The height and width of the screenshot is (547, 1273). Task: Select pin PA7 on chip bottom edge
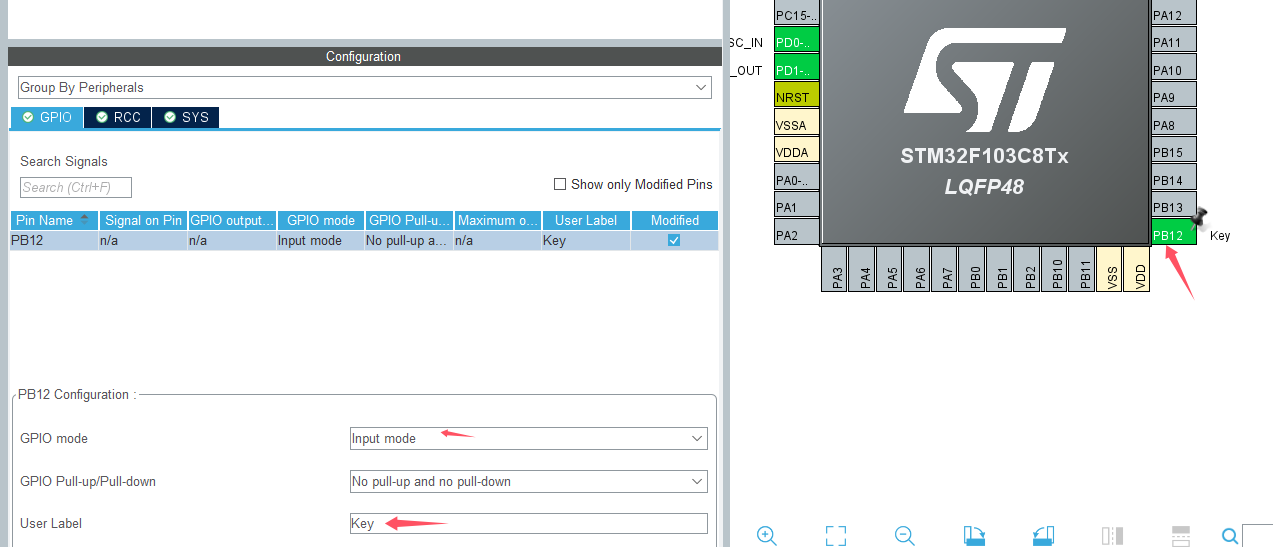point(946,269)
